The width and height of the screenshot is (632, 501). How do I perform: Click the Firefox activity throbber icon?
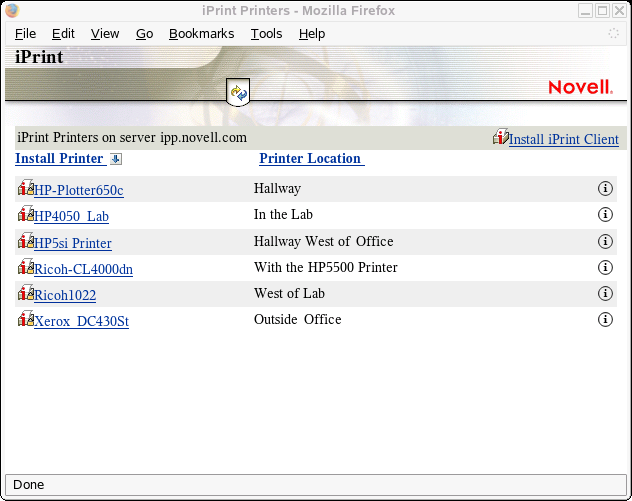(613, 33)
